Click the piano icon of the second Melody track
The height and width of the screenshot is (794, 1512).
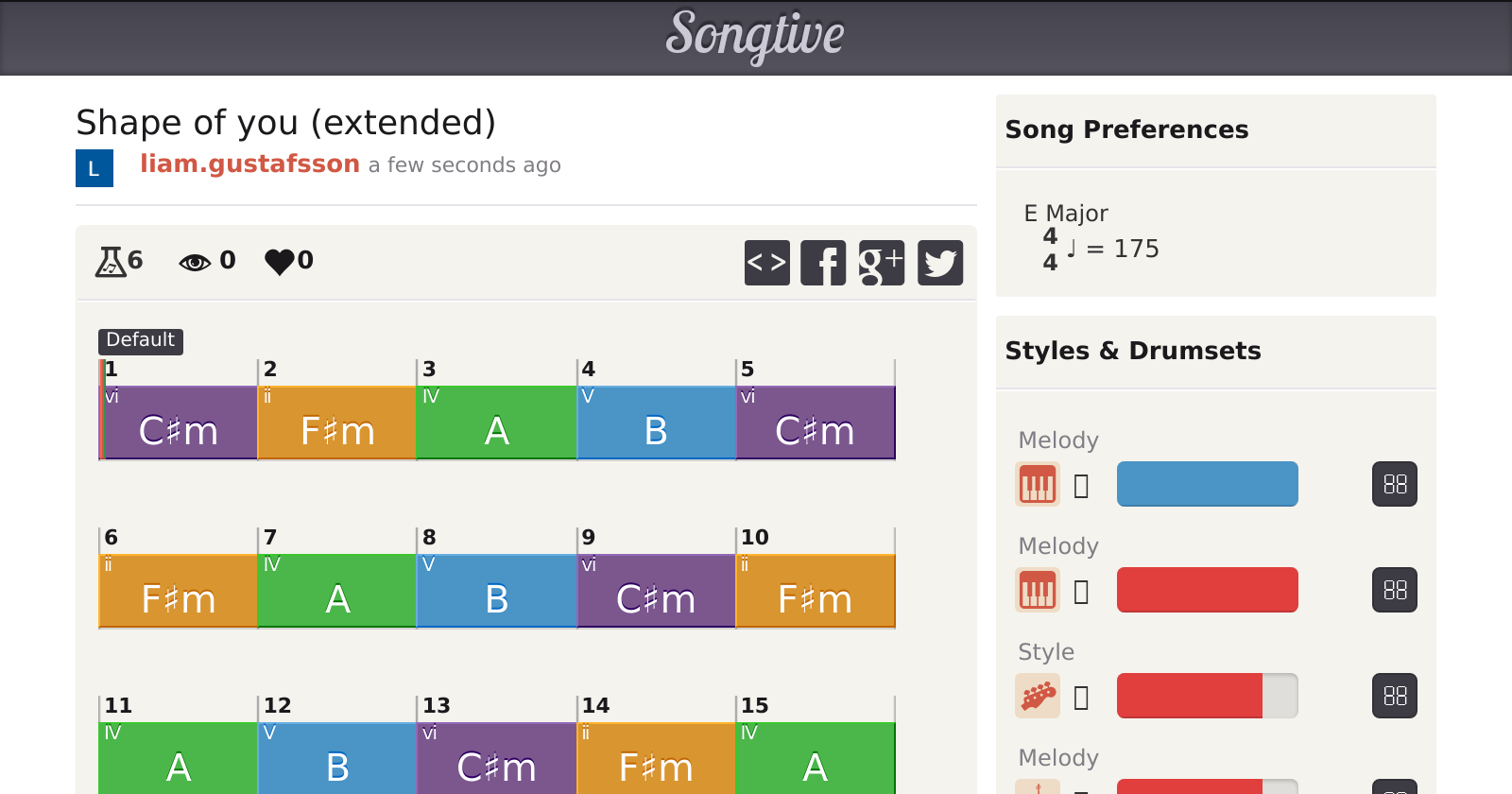[x=1037, y=591]
